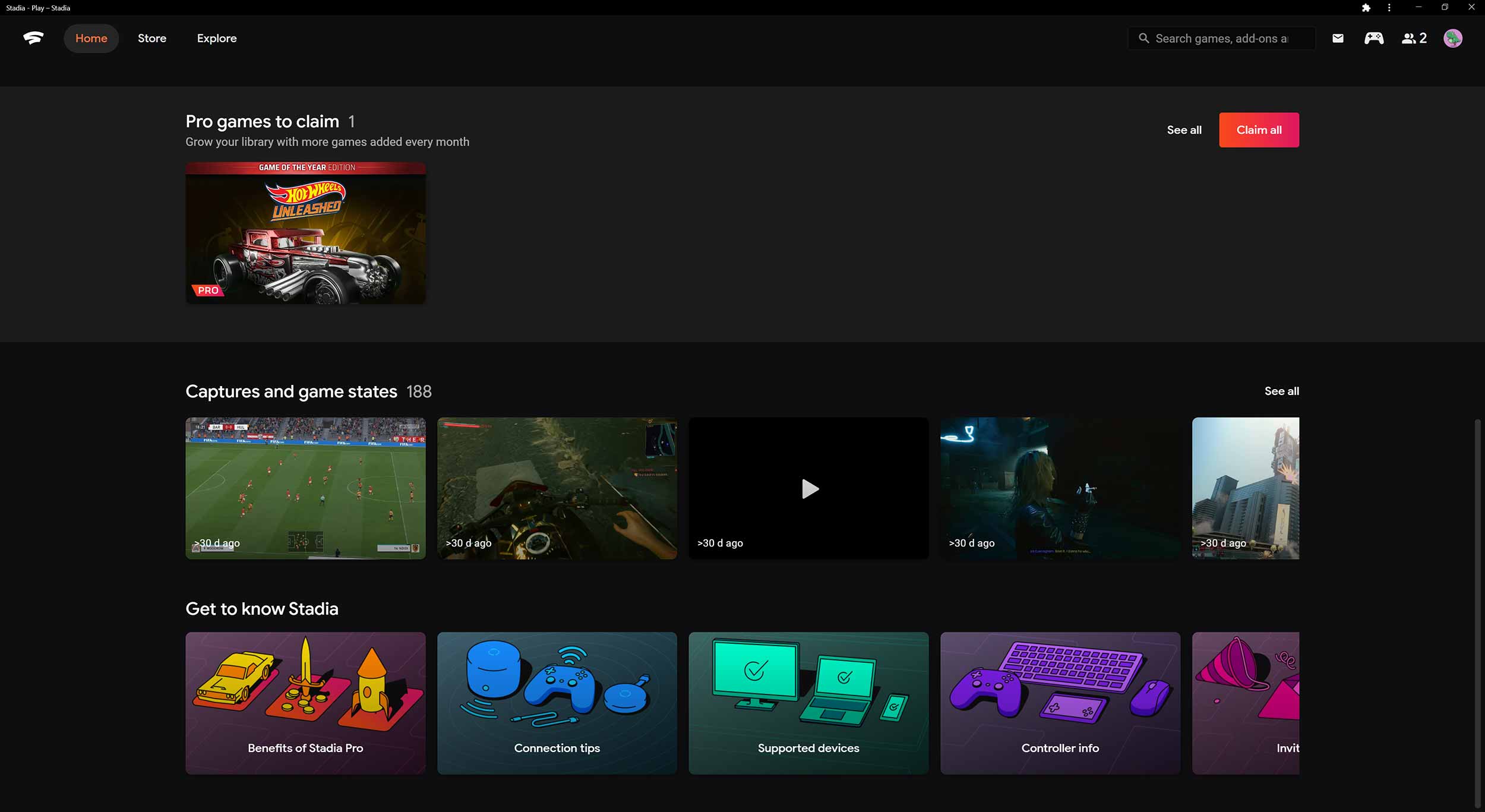See all captures and game states
The height and width of the screenshot is (812, 1485).
click(1281, 391)
